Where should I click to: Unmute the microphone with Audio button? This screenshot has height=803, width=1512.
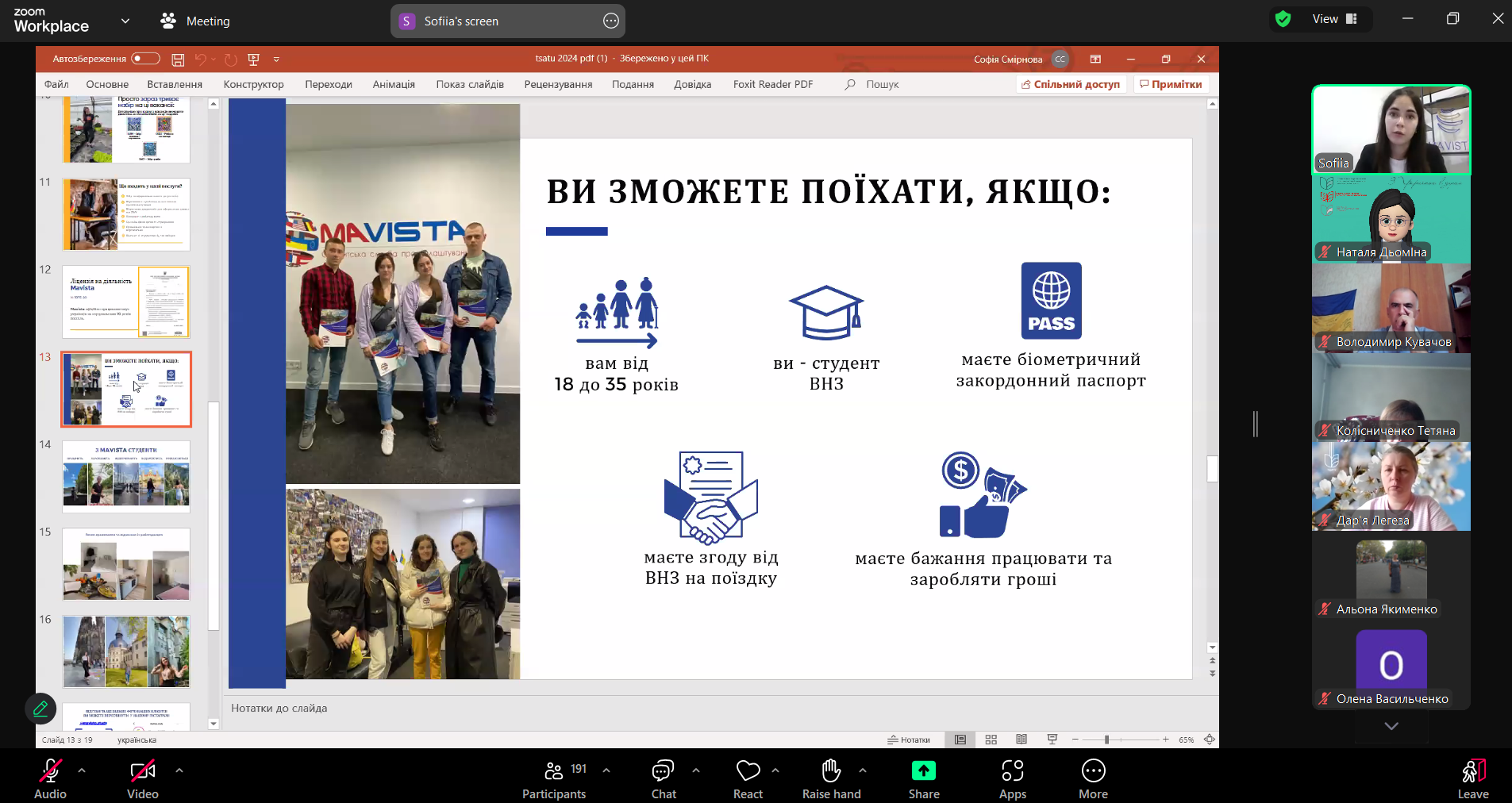(50, 779)
